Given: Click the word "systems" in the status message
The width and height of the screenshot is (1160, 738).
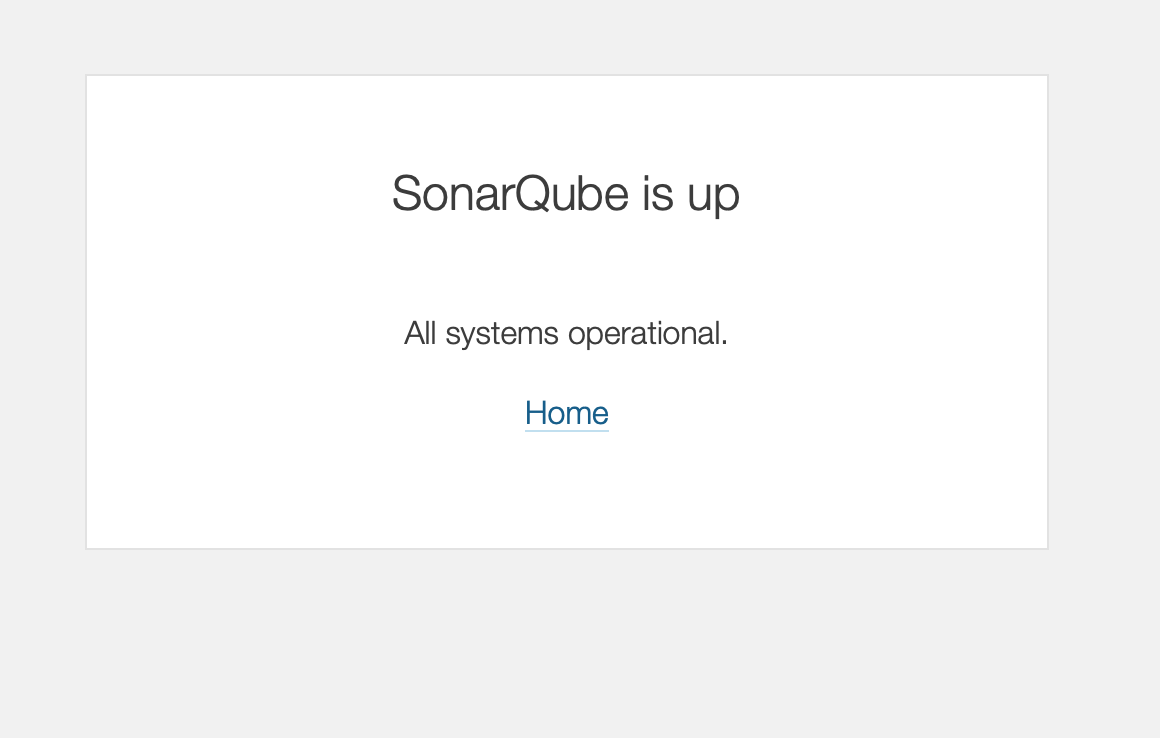Looking at the screenshot, I should 503,334.
